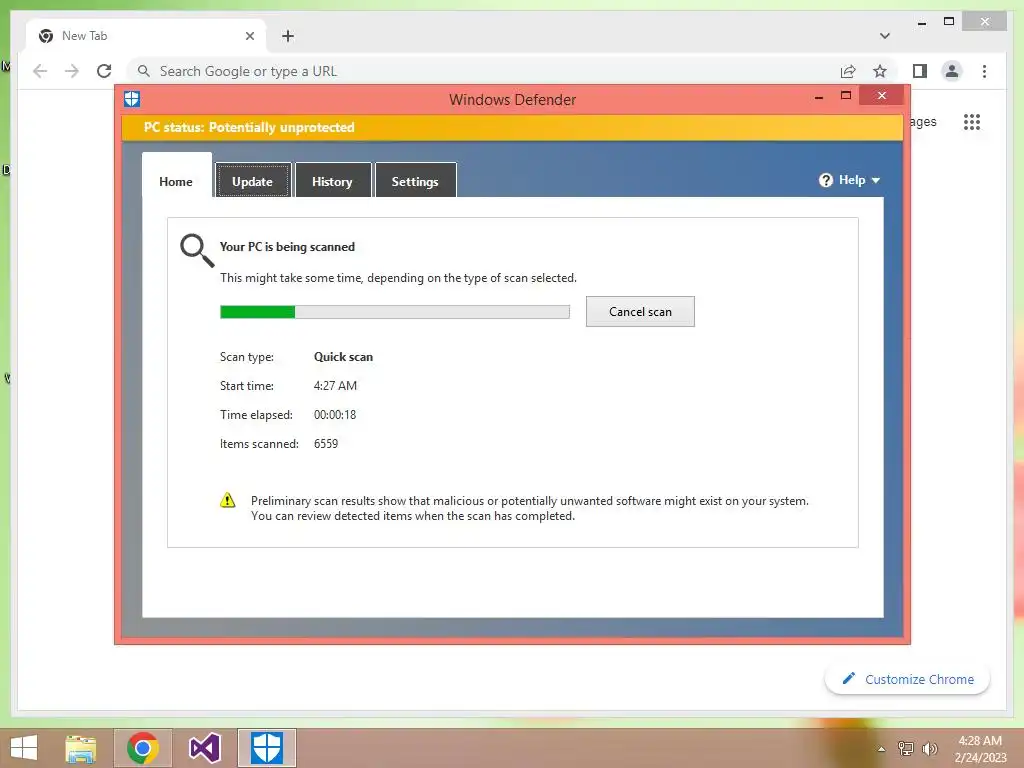Viewport: 1024px width, 768px height.
Task: Click the 'Quick scan' scan type value
Action: tap(343, 357)
